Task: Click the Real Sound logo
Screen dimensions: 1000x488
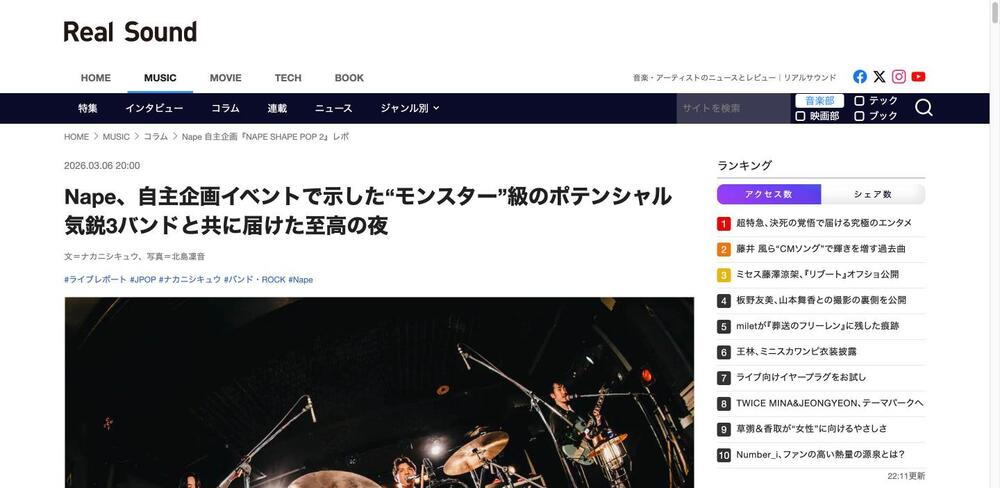Action: [x=130, y=31]
